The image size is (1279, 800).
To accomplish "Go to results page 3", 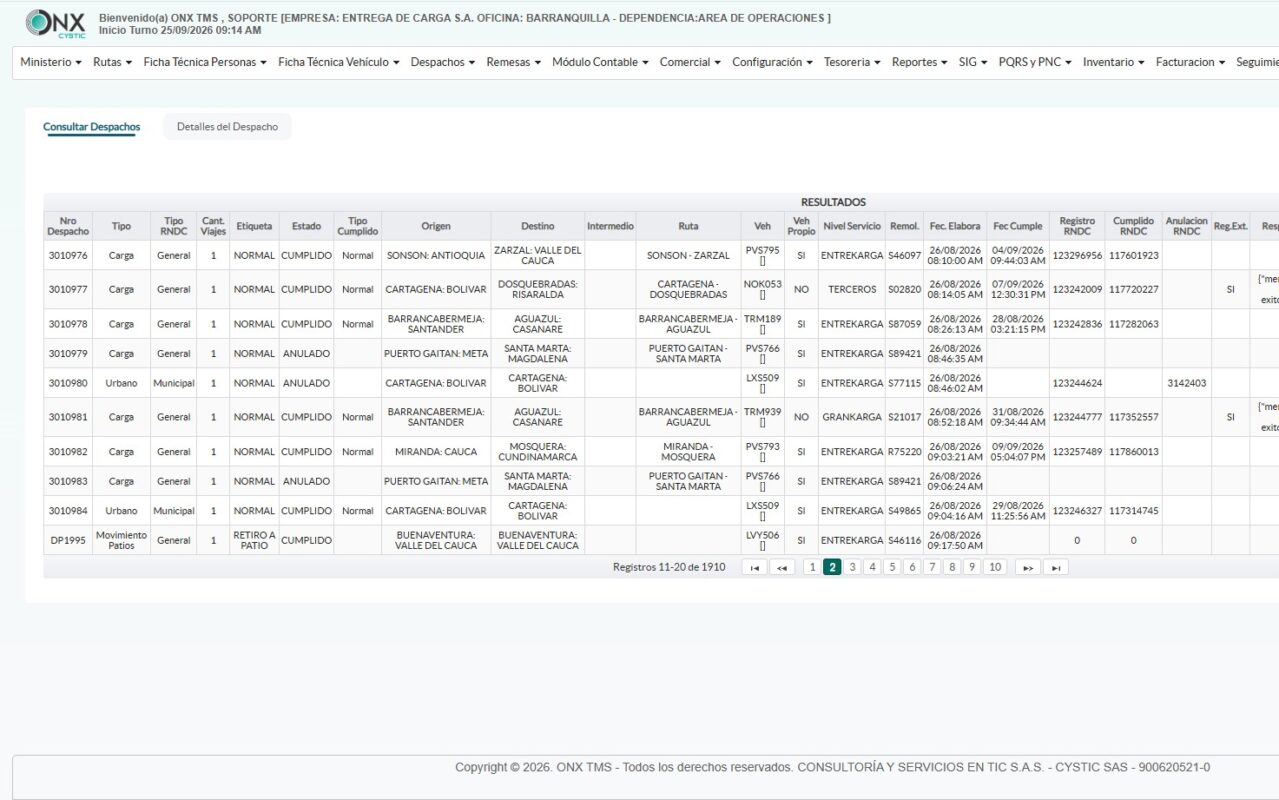I will click(x=852, y=567).
